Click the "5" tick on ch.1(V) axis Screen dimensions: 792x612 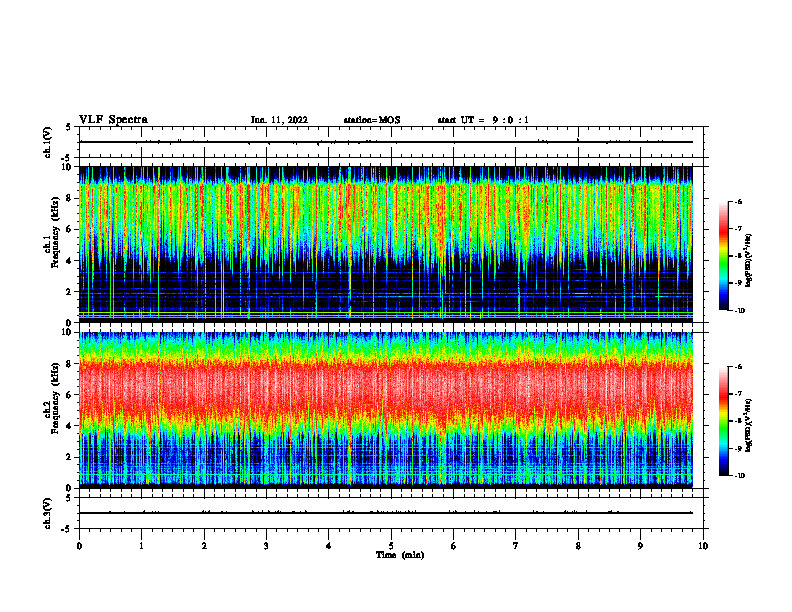point(69,127)
